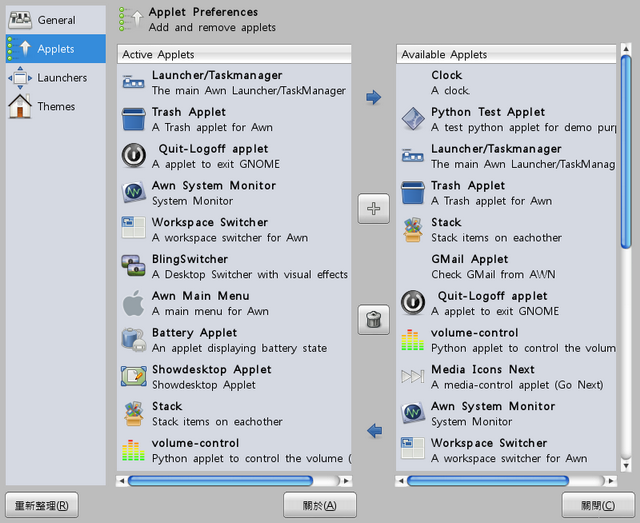This screenshot has width=640, height=523.
Task: Select the Battery Applet icon
Action: coord(133,340)
